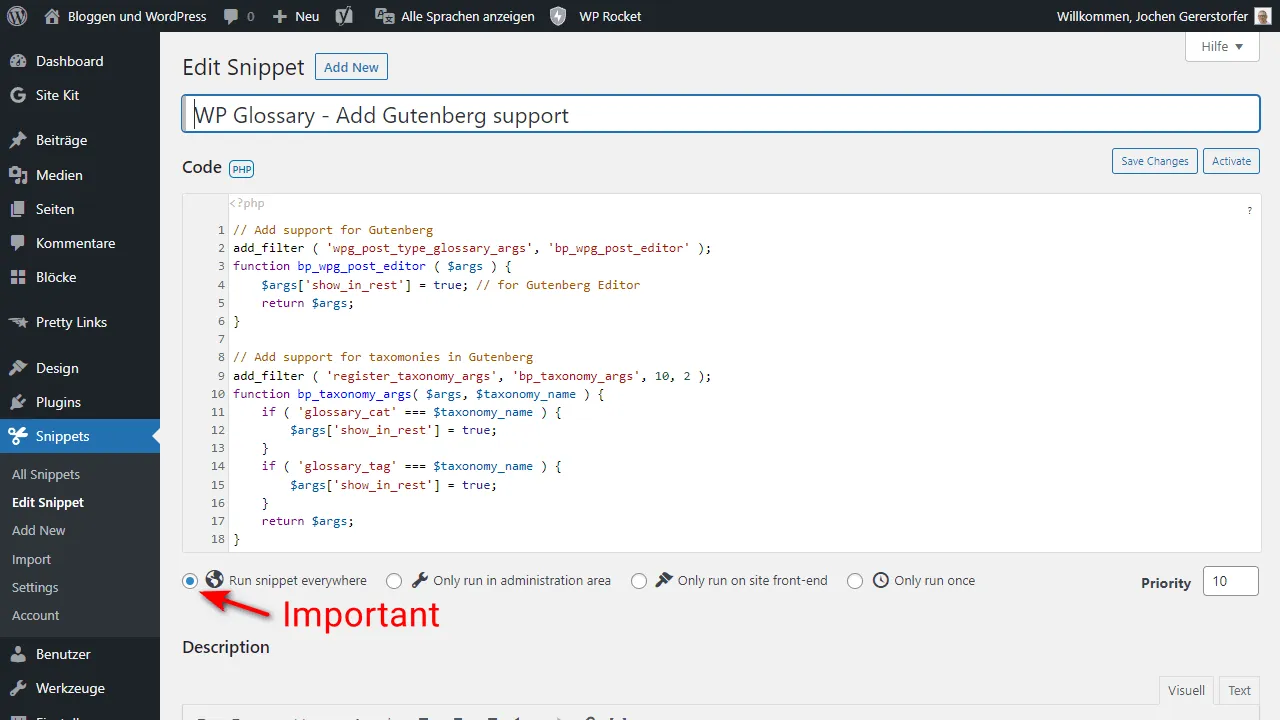Click the plus icon next to Neu
The width and height of the screenshot is (1280, 720).
tap(280, 17)
